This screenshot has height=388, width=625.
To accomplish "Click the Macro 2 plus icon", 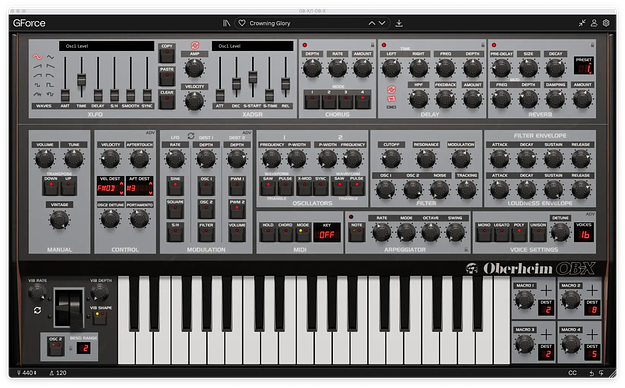I will pyautogui.click(x=592, y=290).
